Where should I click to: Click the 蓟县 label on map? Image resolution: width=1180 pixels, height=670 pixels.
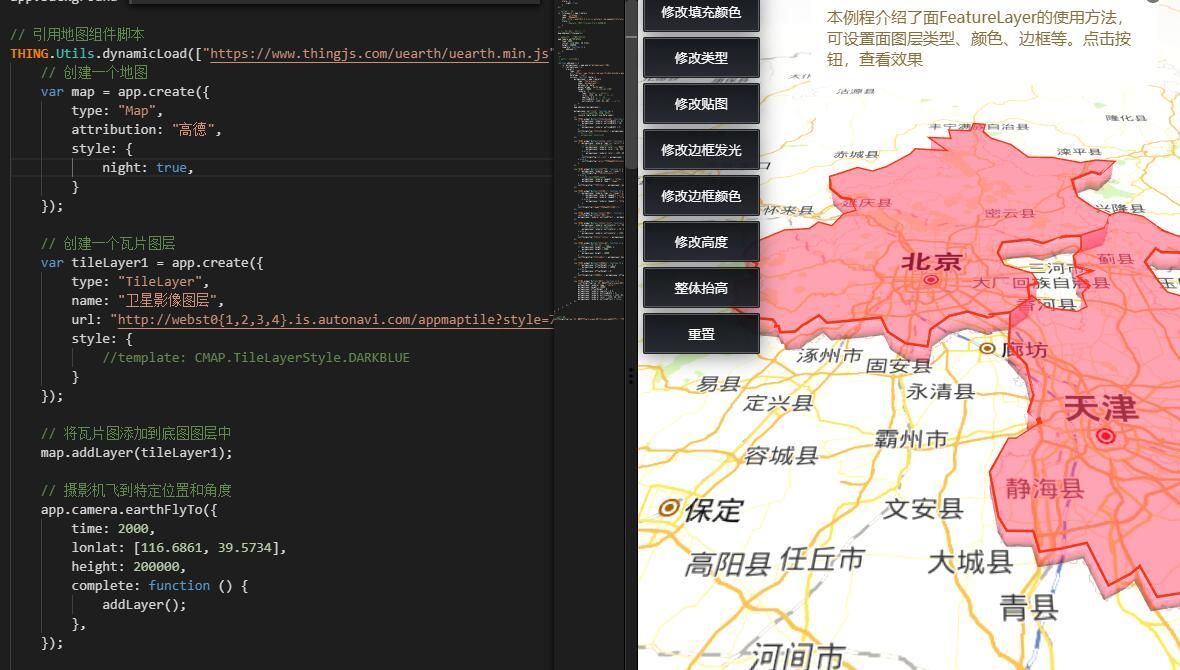coord(1115,258)
